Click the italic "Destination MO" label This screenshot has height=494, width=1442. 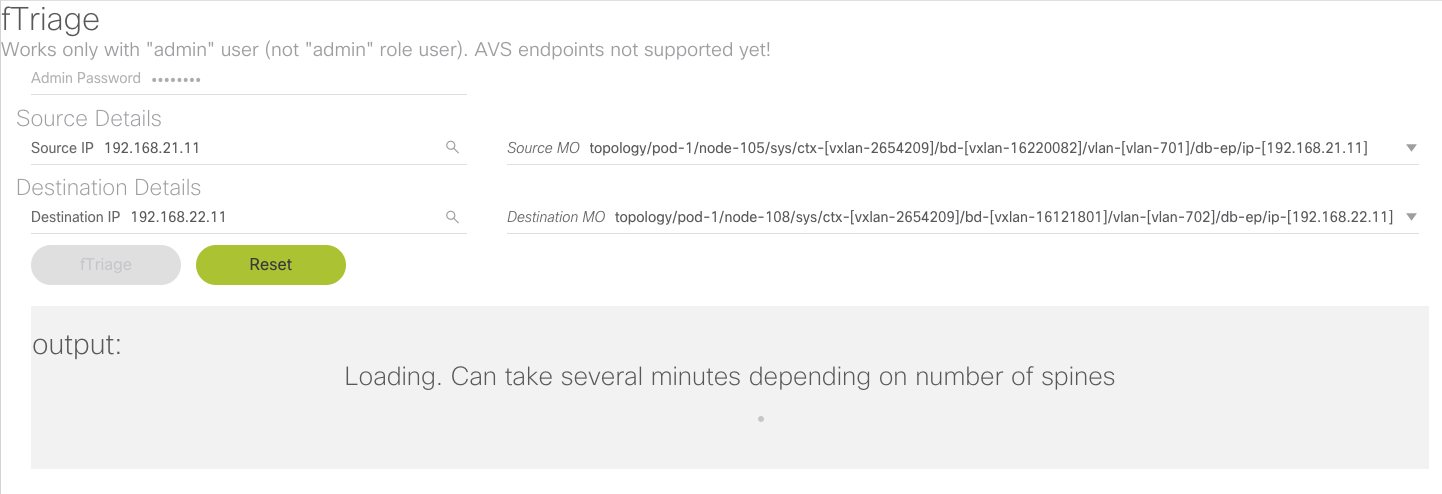click(x=556, y=217)
